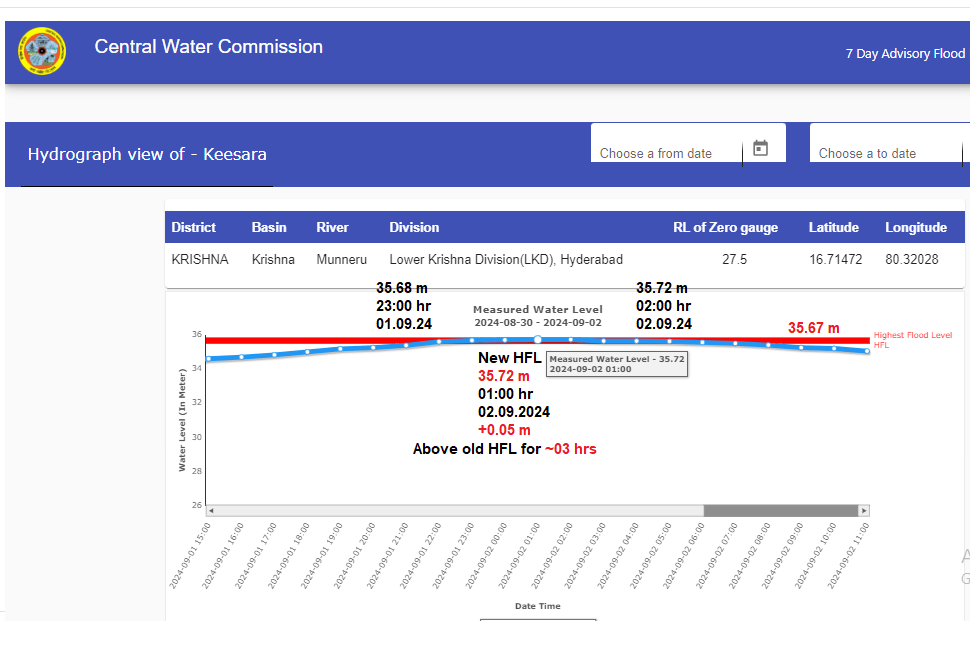Click the chart scrollbar left arrow
This screenshot has height=668, width=970.
click(211, 510)
